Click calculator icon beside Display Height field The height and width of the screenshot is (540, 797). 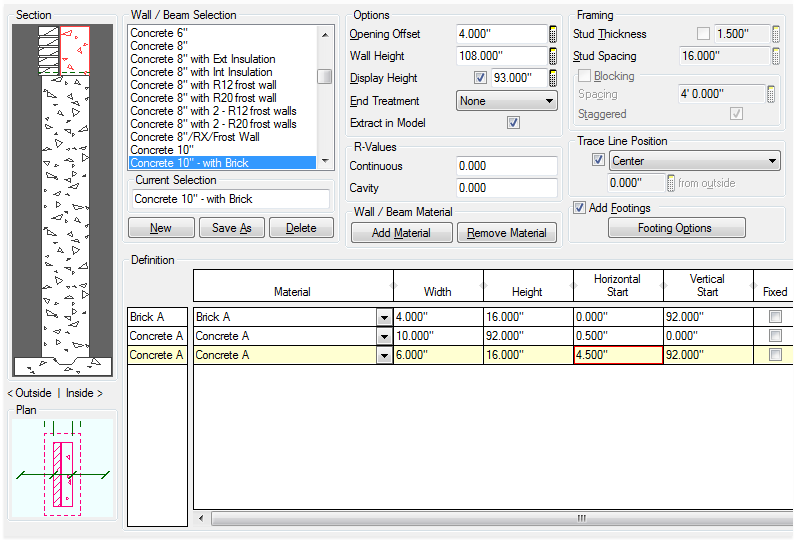pos(553,78)
